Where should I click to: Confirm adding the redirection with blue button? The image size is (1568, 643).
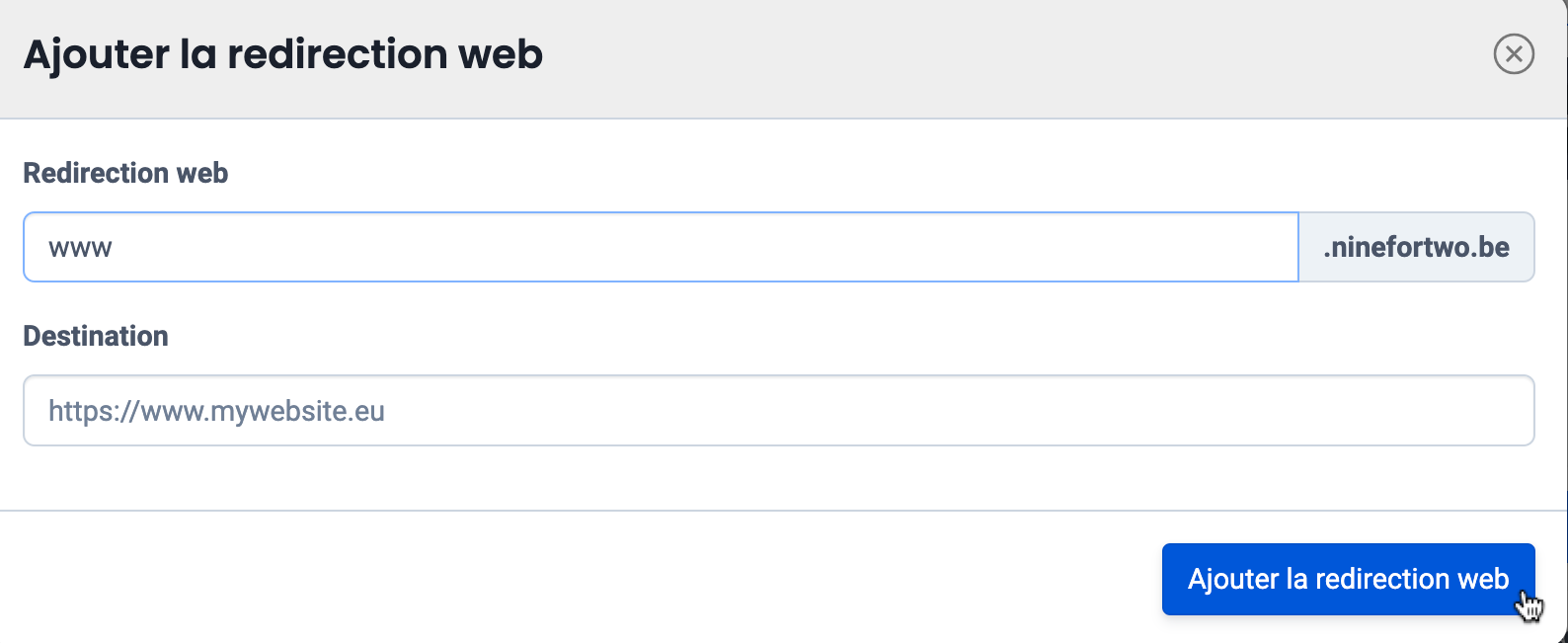pos(1348,579)
